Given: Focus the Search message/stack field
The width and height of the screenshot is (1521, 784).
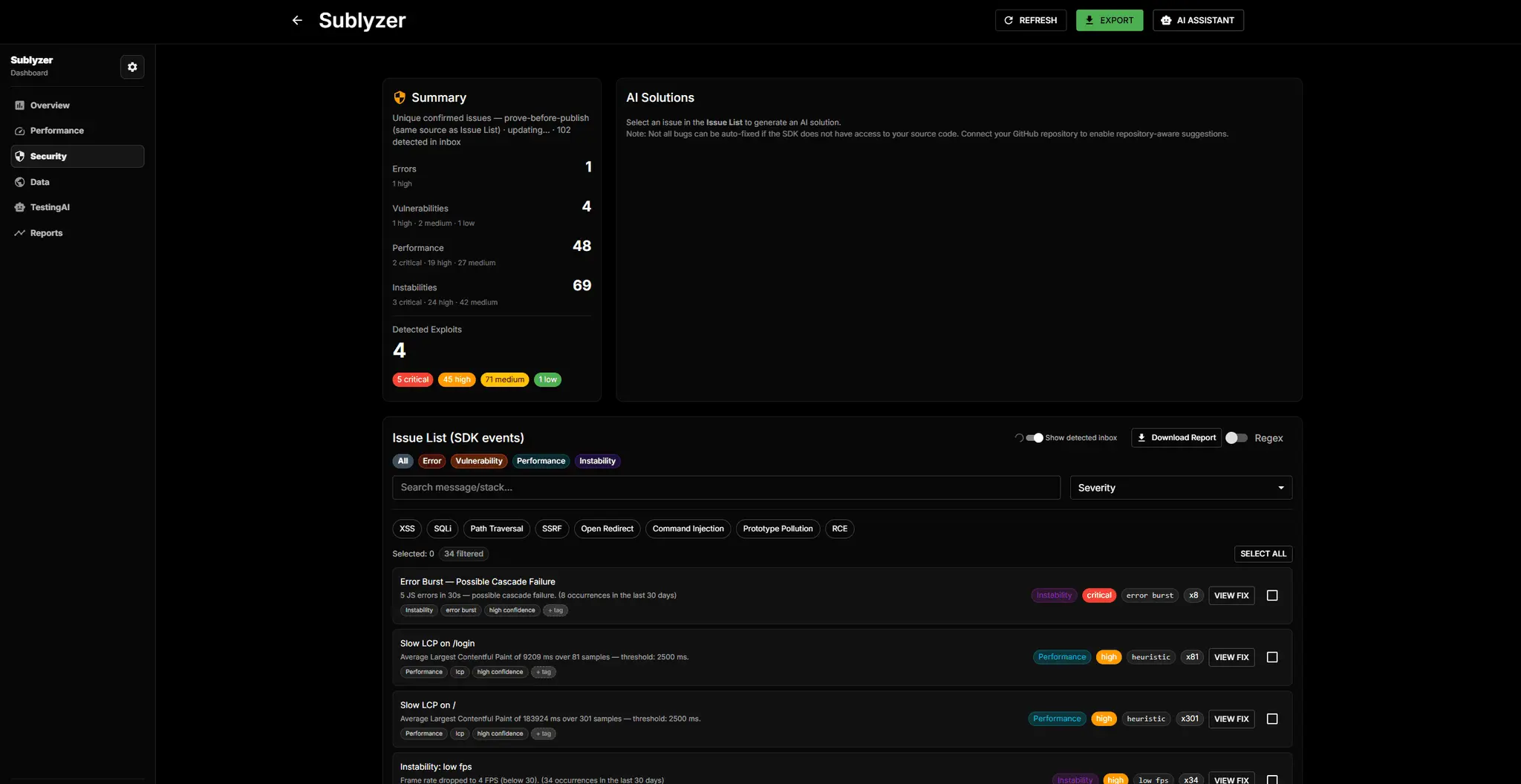Looking at the screenshot, I should (726, 487).
